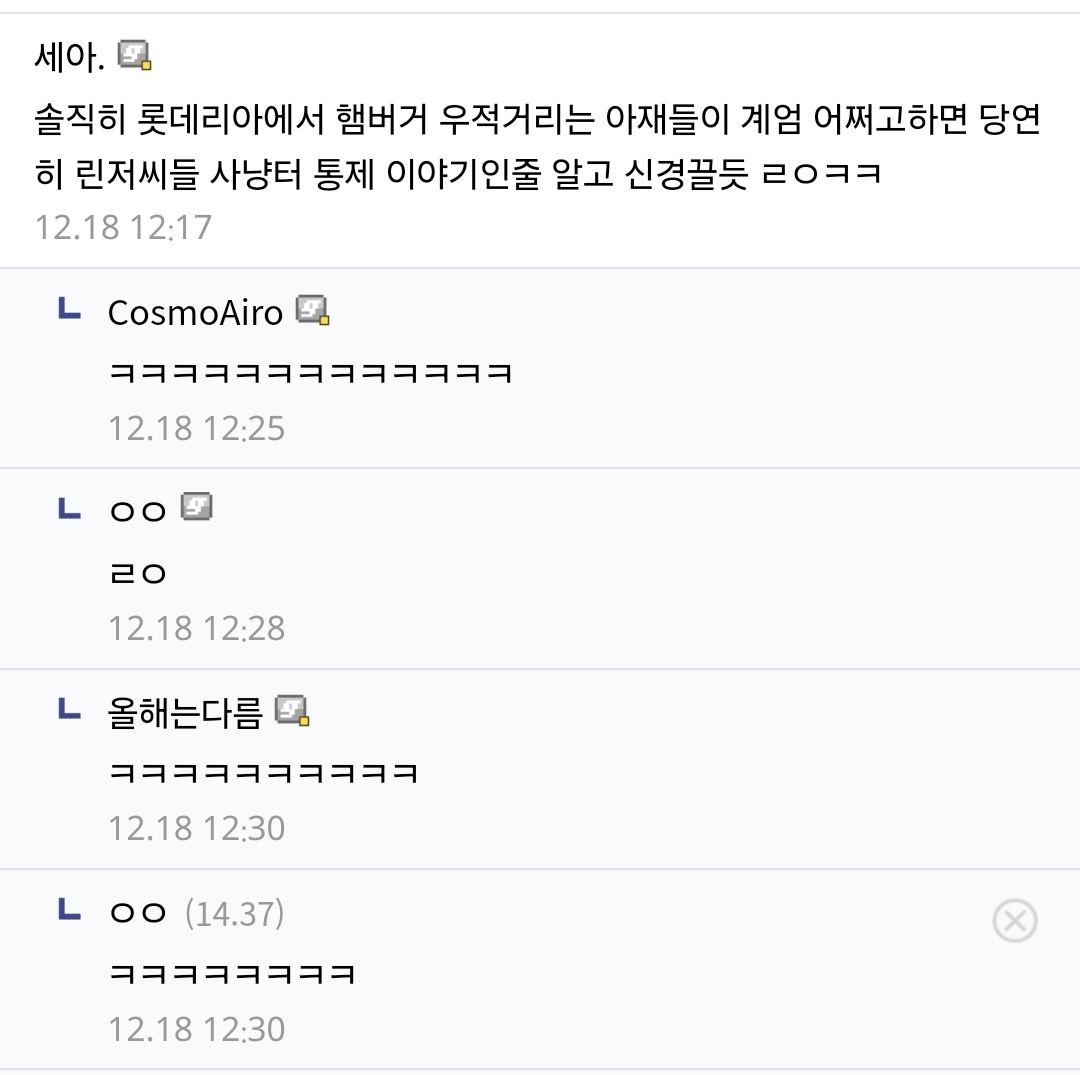Click the gallog icon next to 세아.
The image size is (1080, 1075).
[x=134, y=55]
